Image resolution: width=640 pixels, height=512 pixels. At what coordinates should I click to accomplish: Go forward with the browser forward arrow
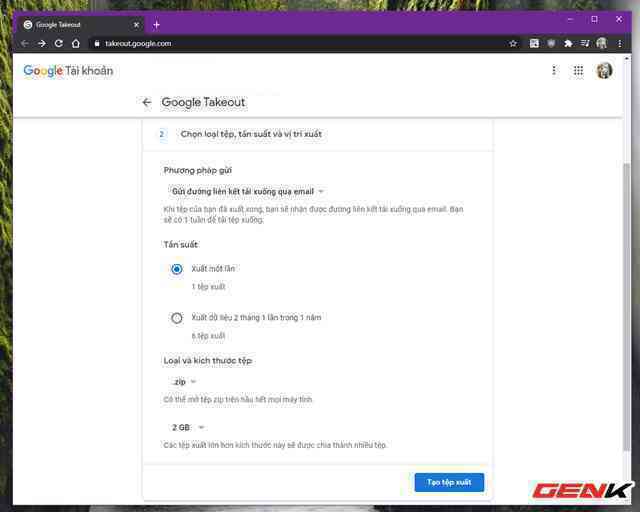(x=42, y=43)
